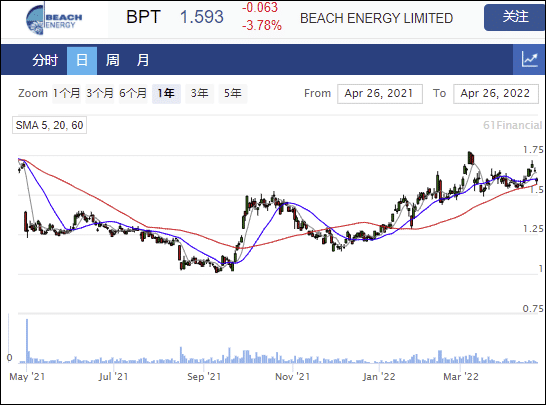Click the Beach Energy logo
The height and width of the screenshot is (405, 546).
[x=54, y=20]
